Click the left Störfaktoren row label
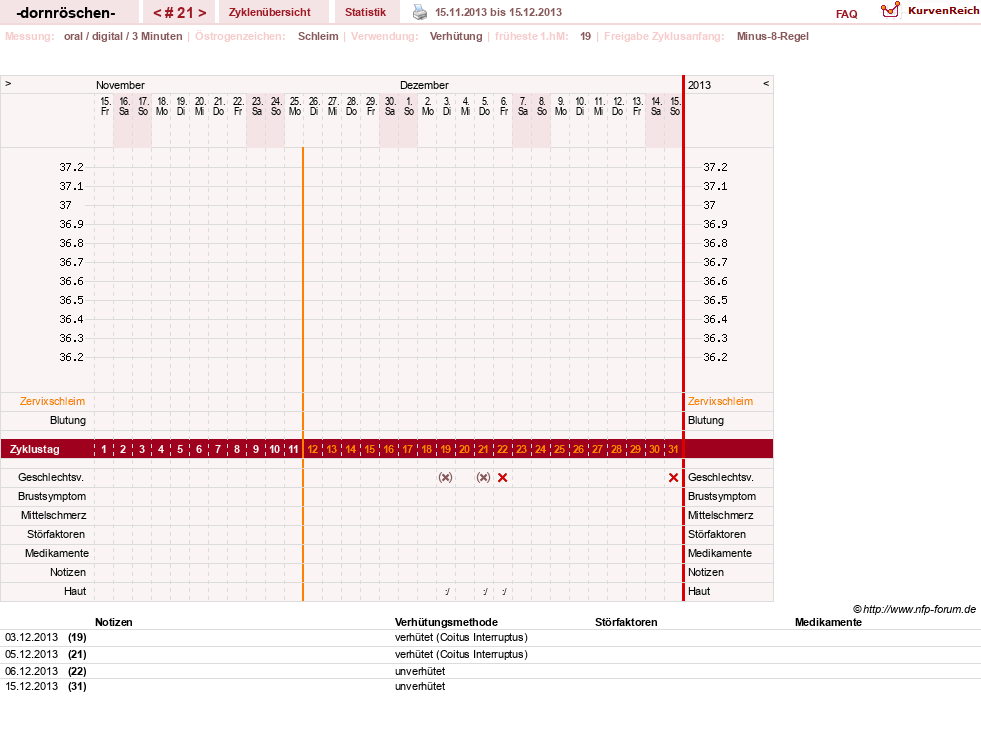 click(x=56, y=534)
